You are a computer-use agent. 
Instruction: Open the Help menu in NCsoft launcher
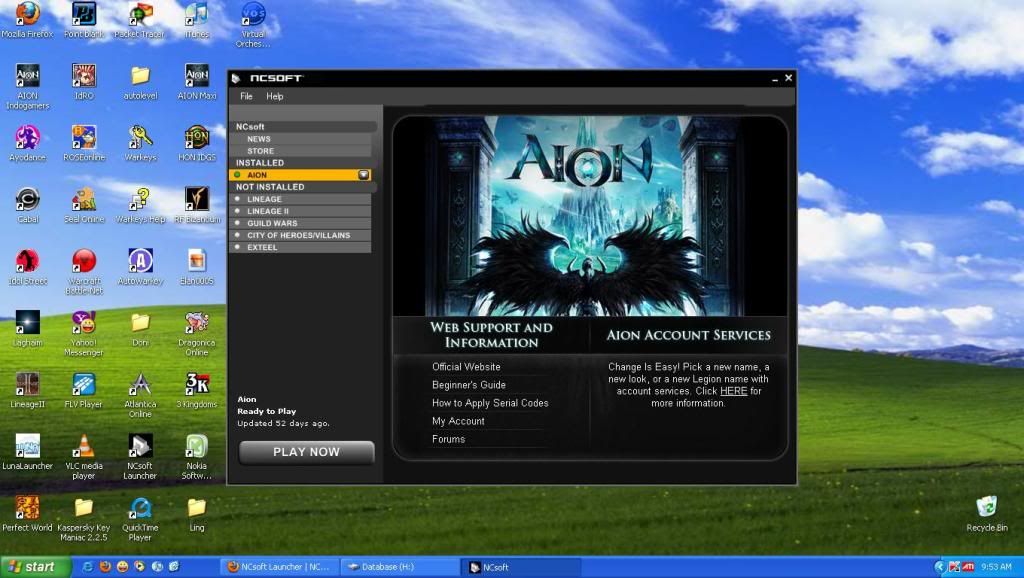(x=274, y=96)
